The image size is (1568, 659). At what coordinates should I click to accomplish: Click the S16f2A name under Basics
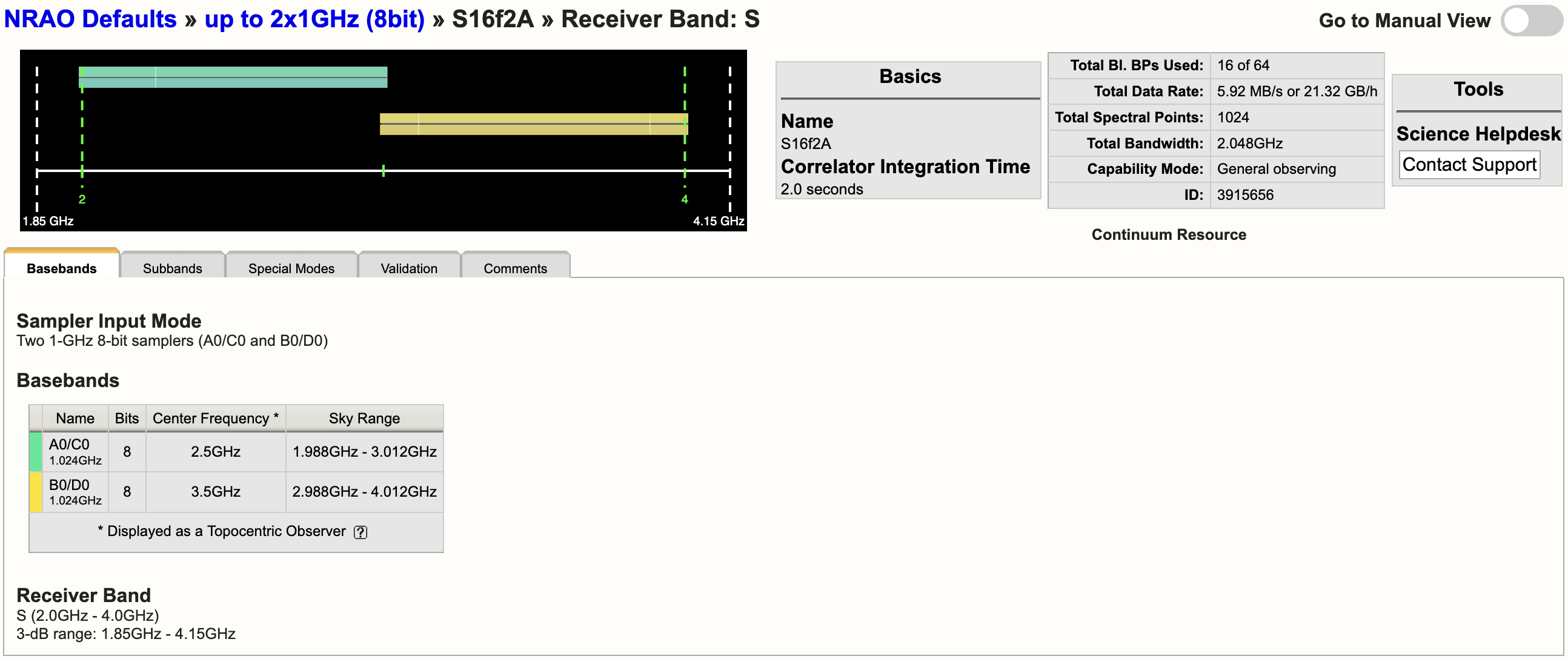(805, 144)
